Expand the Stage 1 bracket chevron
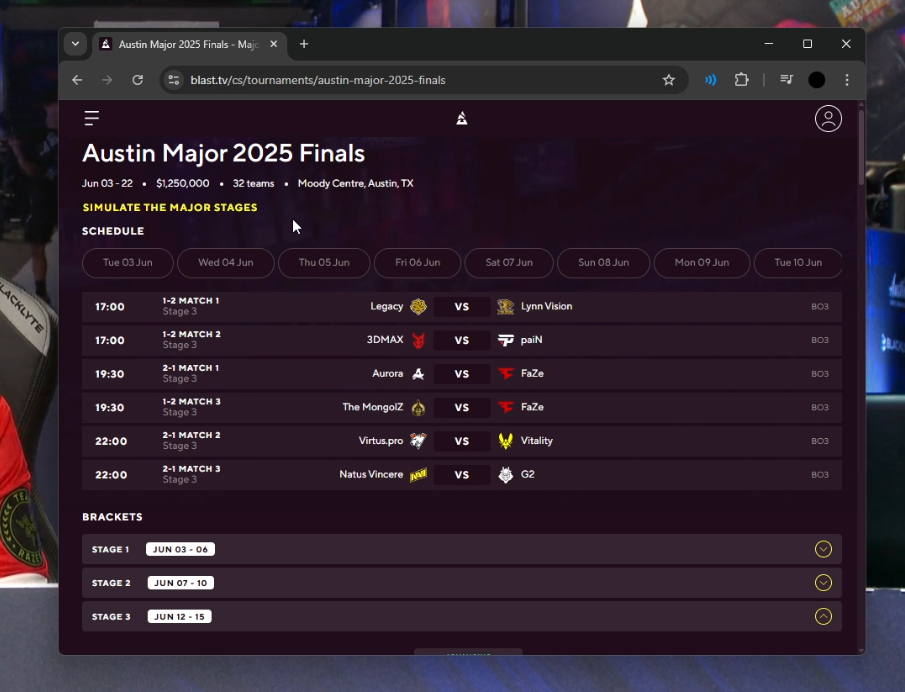This screenshot has width=905, height=692. tap(823, 549)
